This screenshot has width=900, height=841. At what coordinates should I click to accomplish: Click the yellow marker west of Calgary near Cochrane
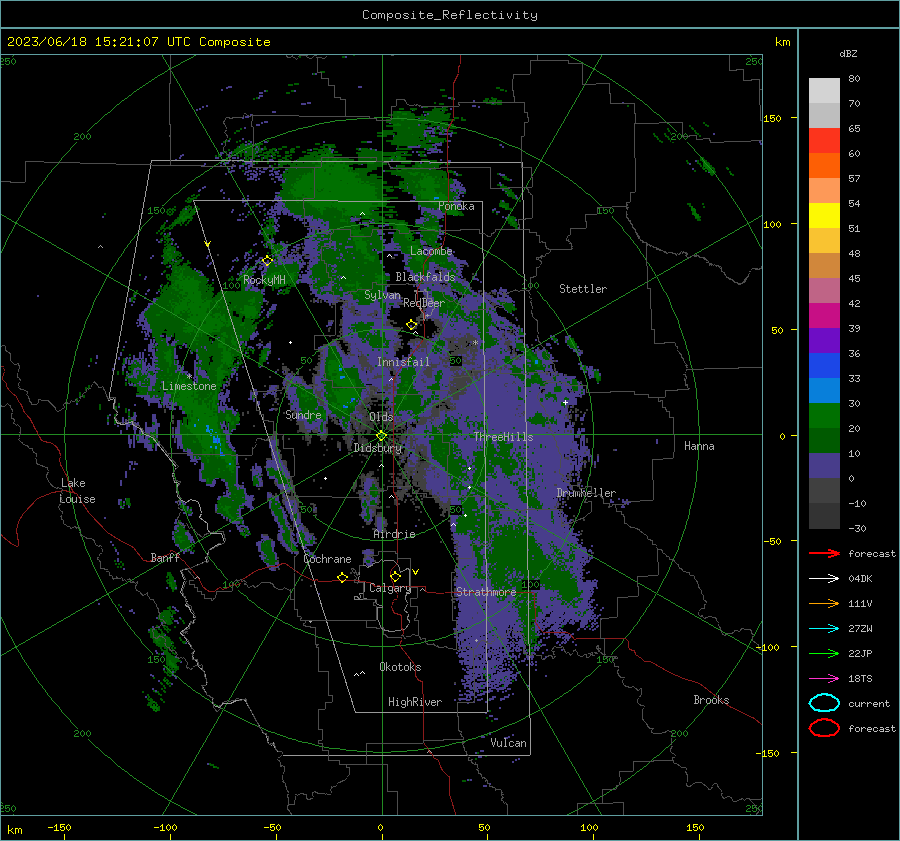point(342,577)
